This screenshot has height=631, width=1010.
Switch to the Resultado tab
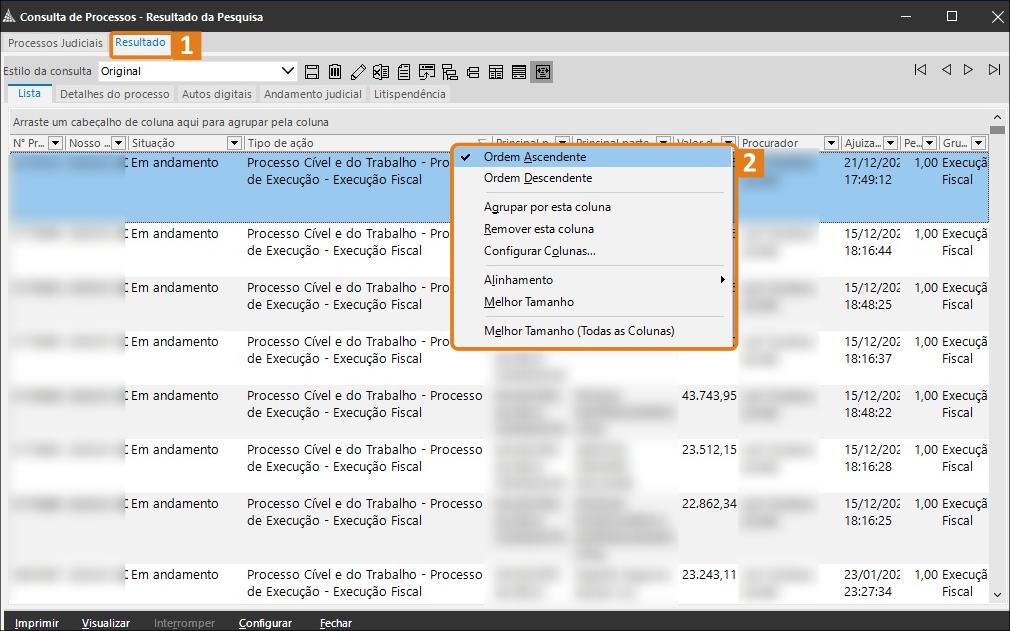140,42
